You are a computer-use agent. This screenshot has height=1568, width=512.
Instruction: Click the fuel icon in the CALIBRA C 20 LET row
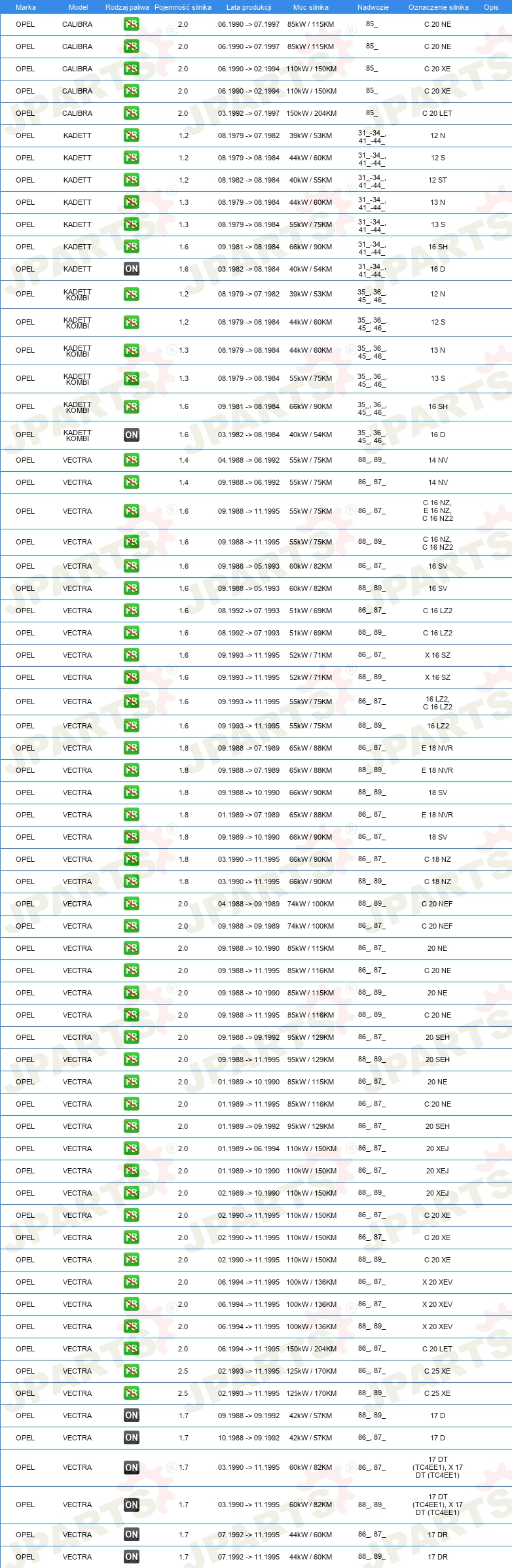click(131, 113)
